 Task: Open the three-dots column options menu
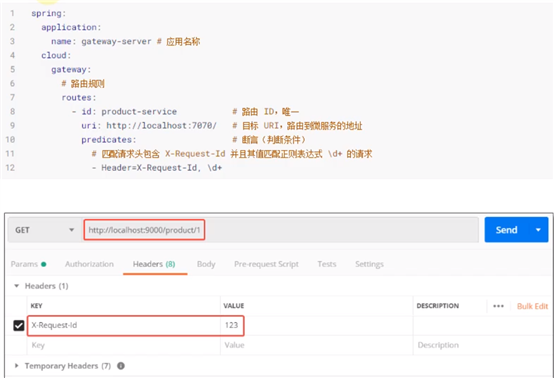[498, 306]
